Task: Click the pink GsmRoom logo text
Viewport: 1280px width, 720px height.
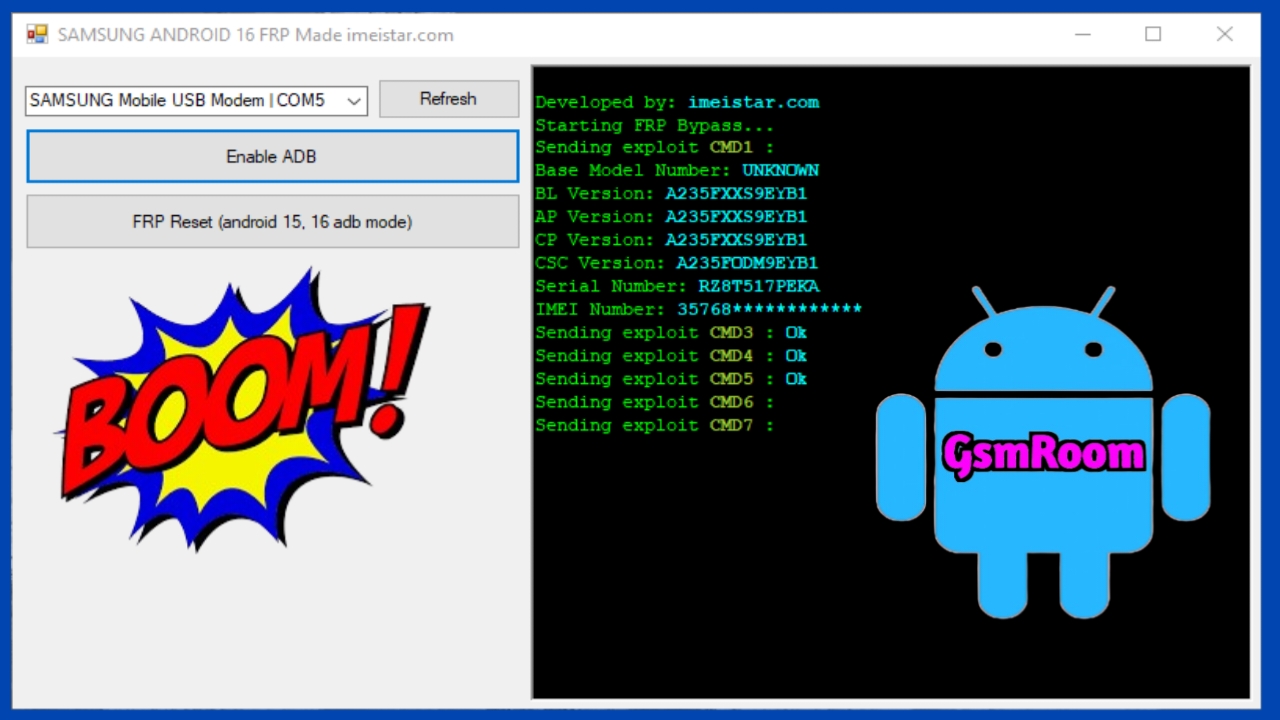Action: [x=1043, y=455]
